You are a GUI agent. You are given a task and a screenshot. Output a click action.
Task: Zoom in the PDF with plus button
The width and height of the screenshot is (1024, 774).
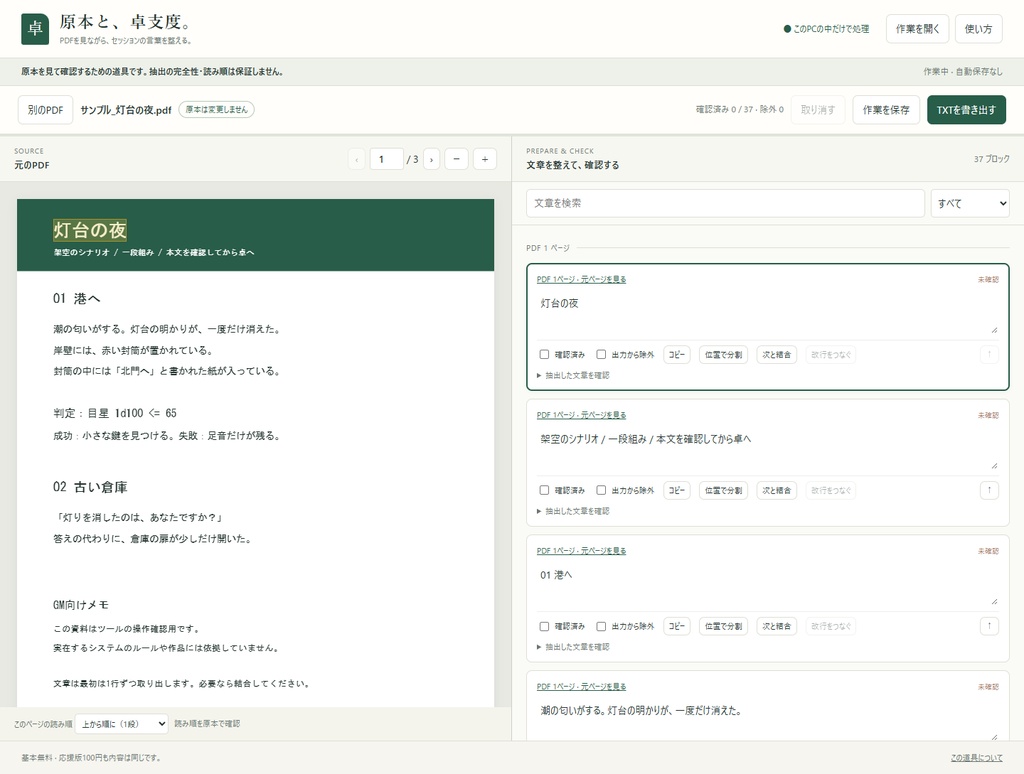(485, 159)
